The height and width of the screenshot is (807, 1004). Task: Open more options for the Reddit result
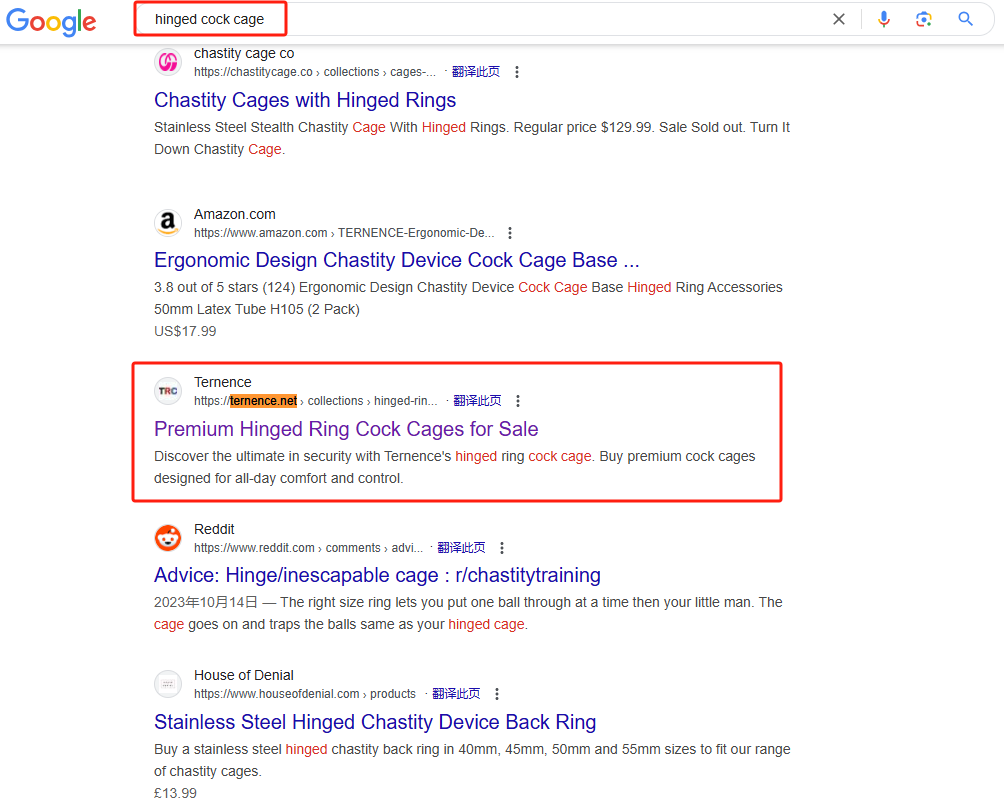502,548
